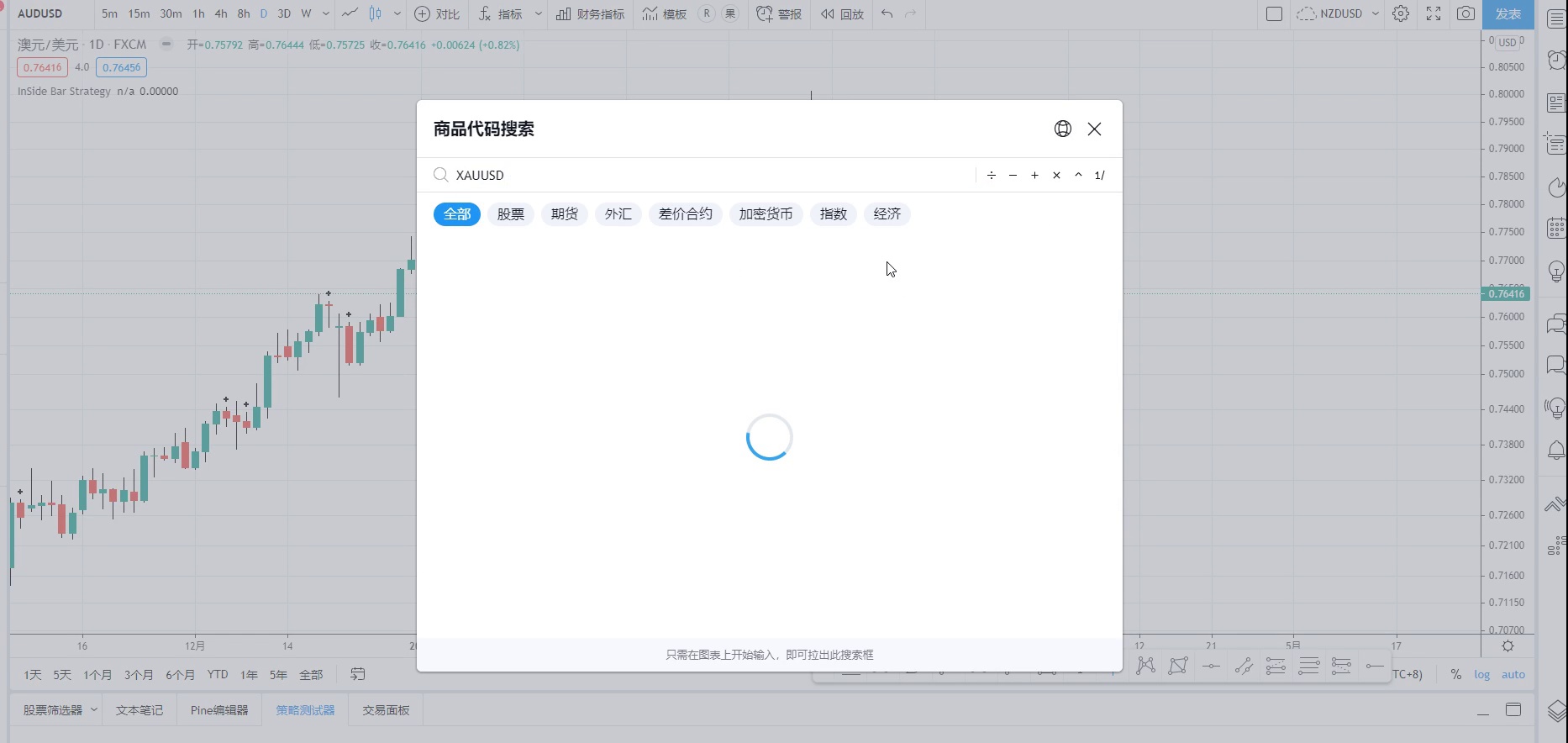Expand the NZDUSD layout dropdown arrow
1568x743 pixels.
[x=1376, y=13]
